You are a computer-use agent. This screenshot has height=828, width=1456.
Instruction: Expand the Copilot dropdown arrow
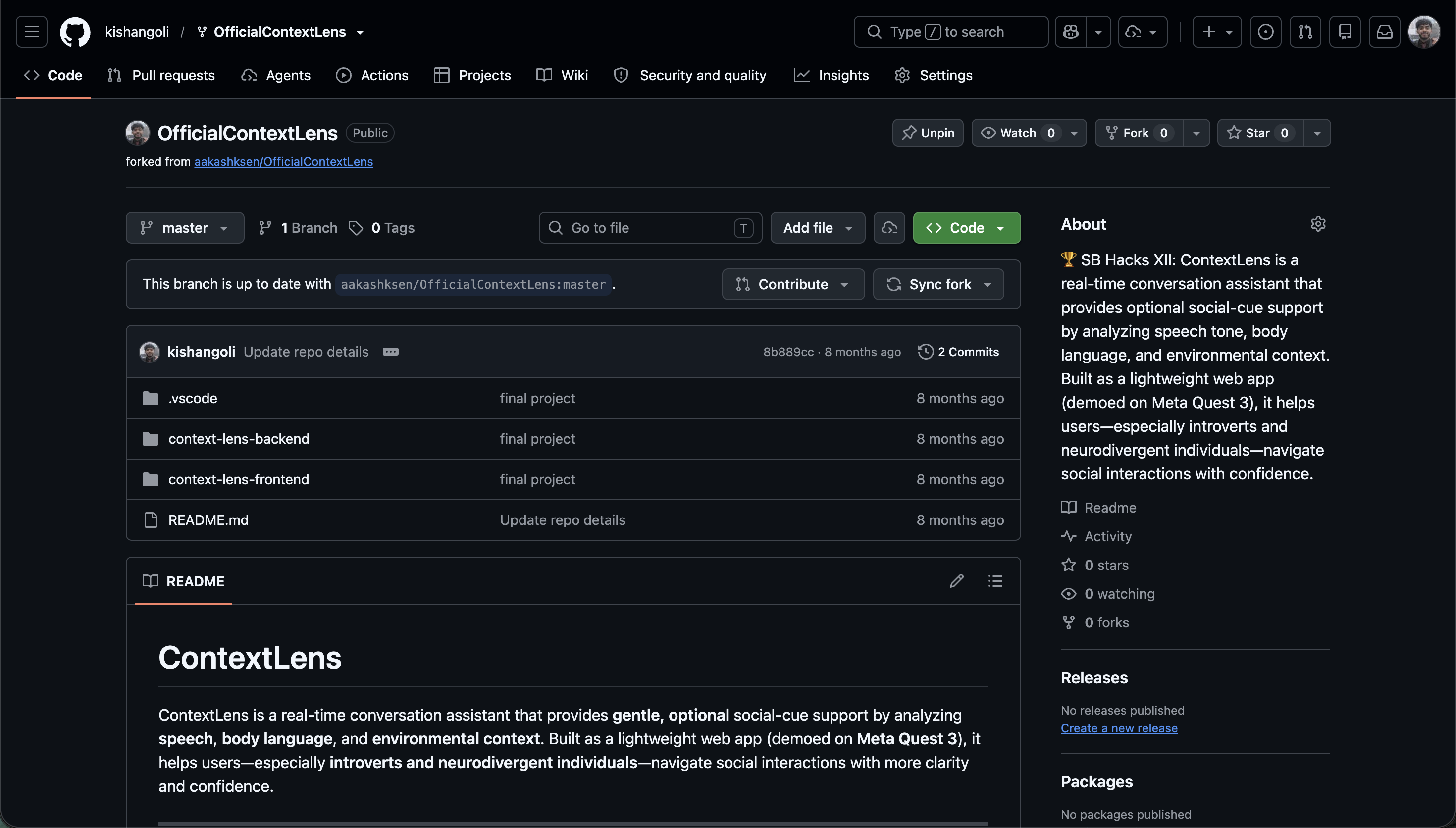pyautogui.click(x=1098, y=32)
